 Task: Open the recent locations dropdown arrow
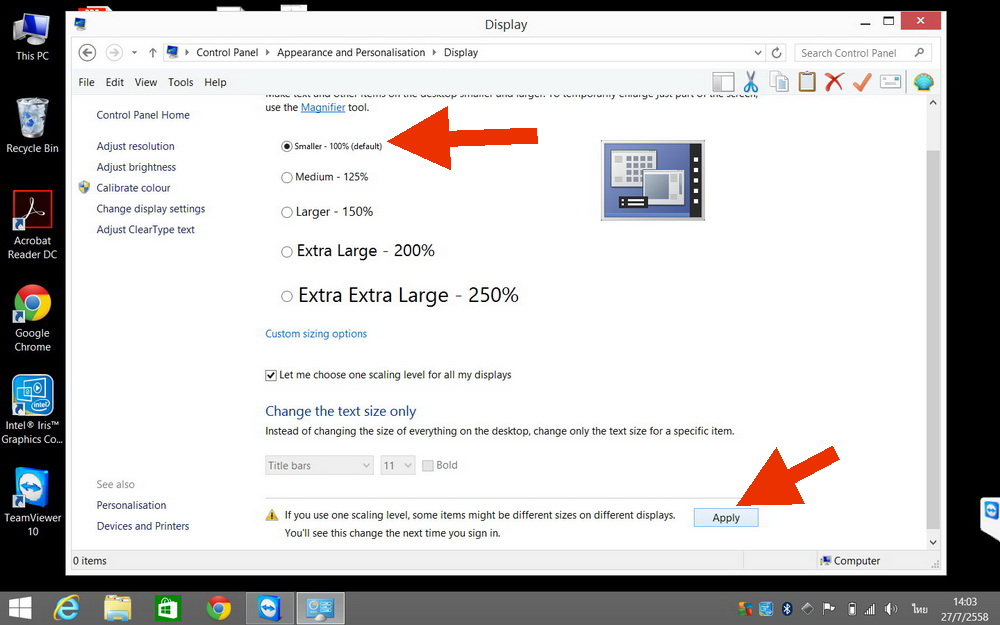[134, 53]
